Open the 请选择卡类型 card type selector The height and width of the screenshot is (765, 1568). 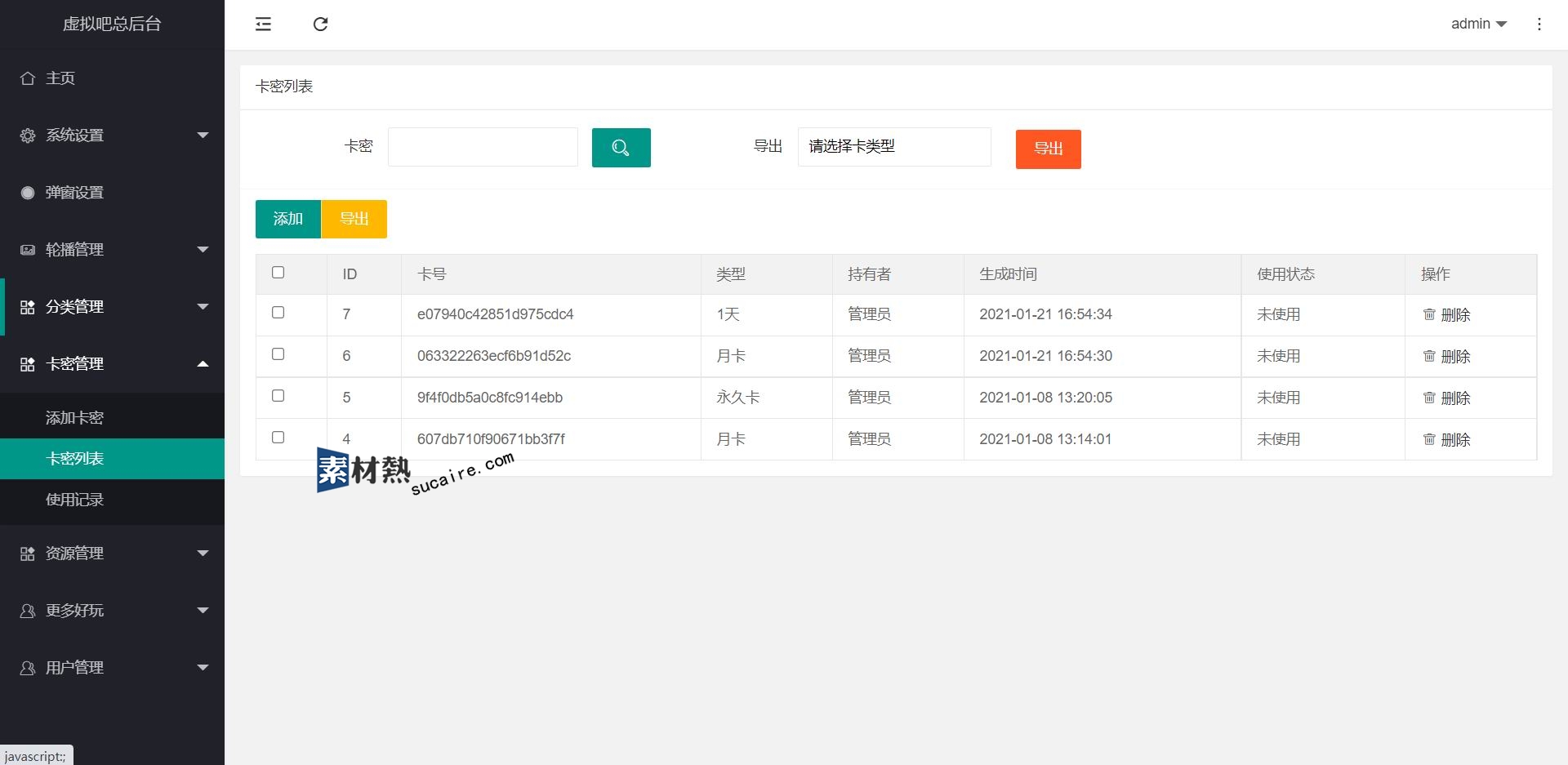[893, 147]
